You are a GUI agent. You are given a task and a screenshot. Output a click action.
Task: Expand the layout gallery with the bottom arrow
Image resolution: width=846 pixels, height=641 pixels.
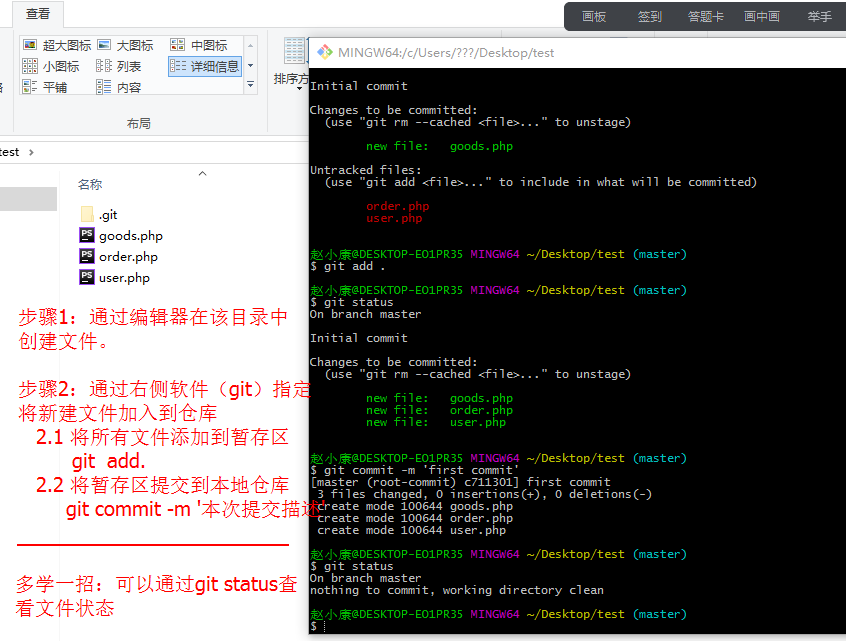(x=250, y=87)
